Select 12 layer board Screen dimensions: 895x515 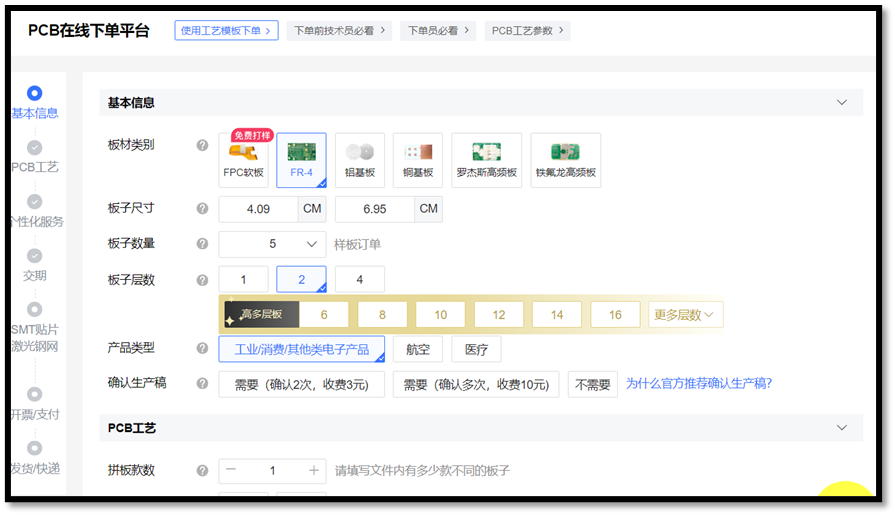point(499,315)
